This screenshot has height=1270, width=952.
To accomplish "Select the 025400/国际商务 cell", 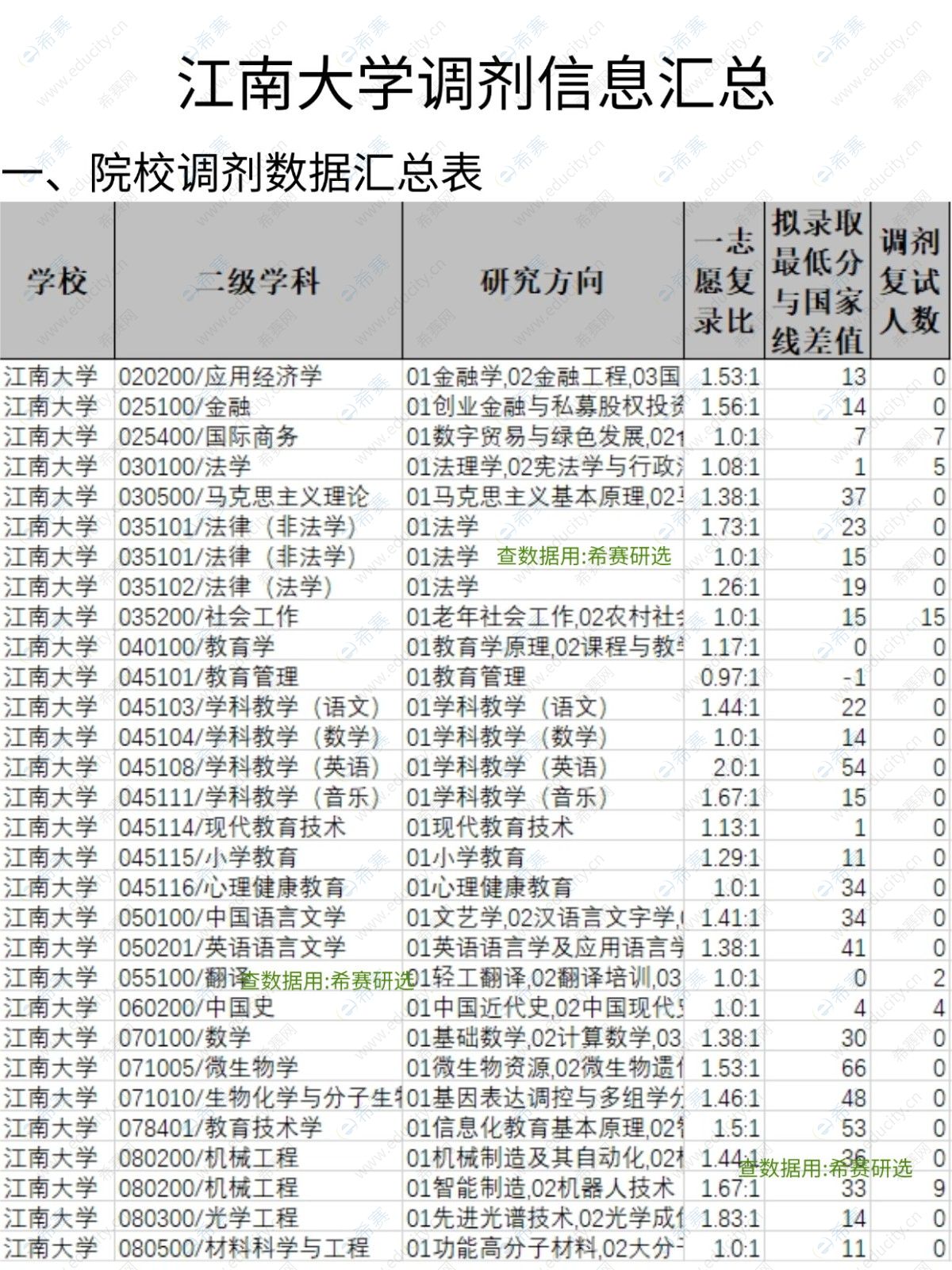I will 209,437.
